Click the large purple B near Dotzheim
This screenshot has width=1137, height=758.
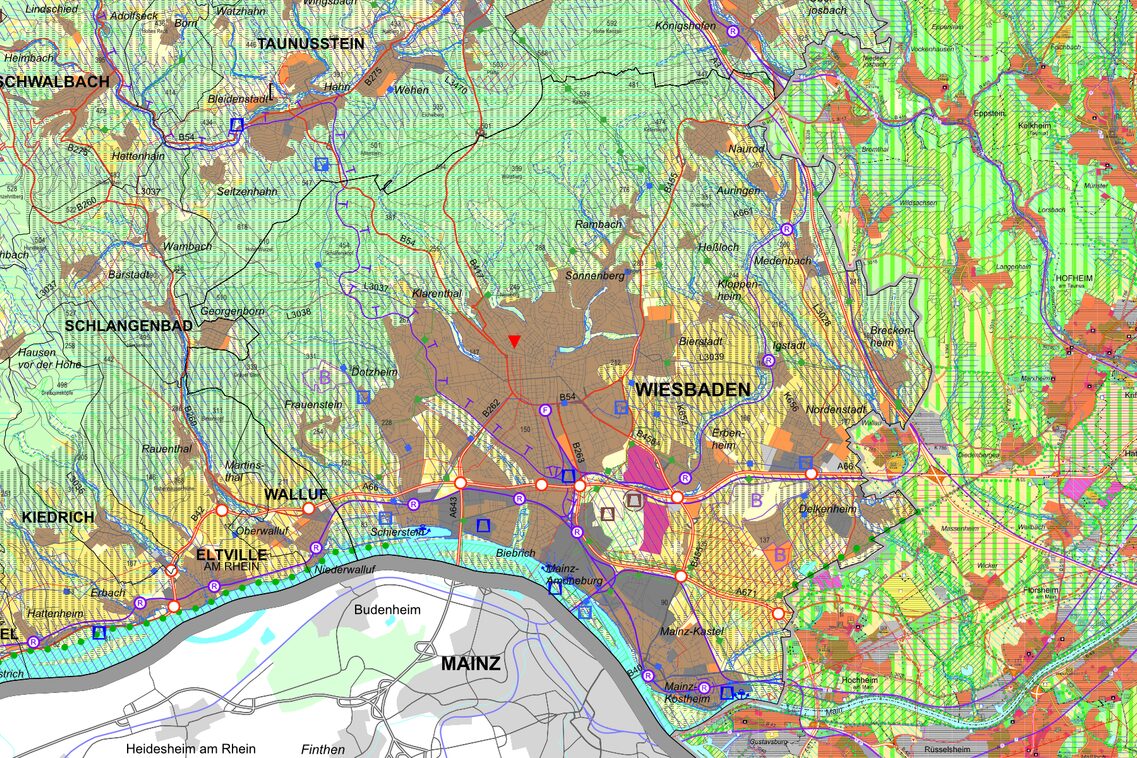click(323, 378)
